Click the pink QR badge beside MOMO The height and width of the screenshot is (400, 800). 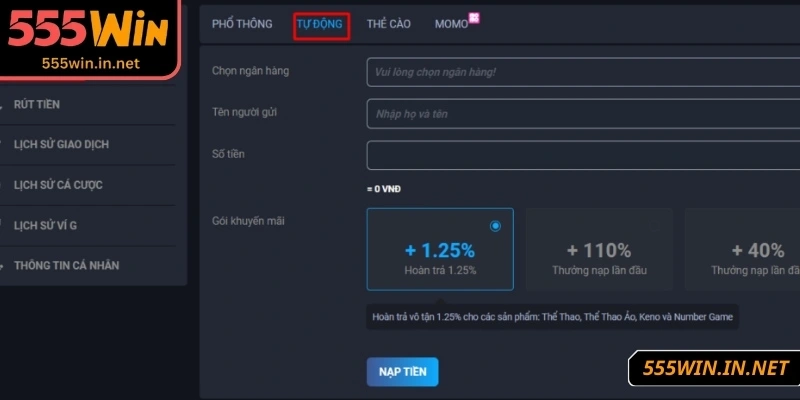(474, 18)
